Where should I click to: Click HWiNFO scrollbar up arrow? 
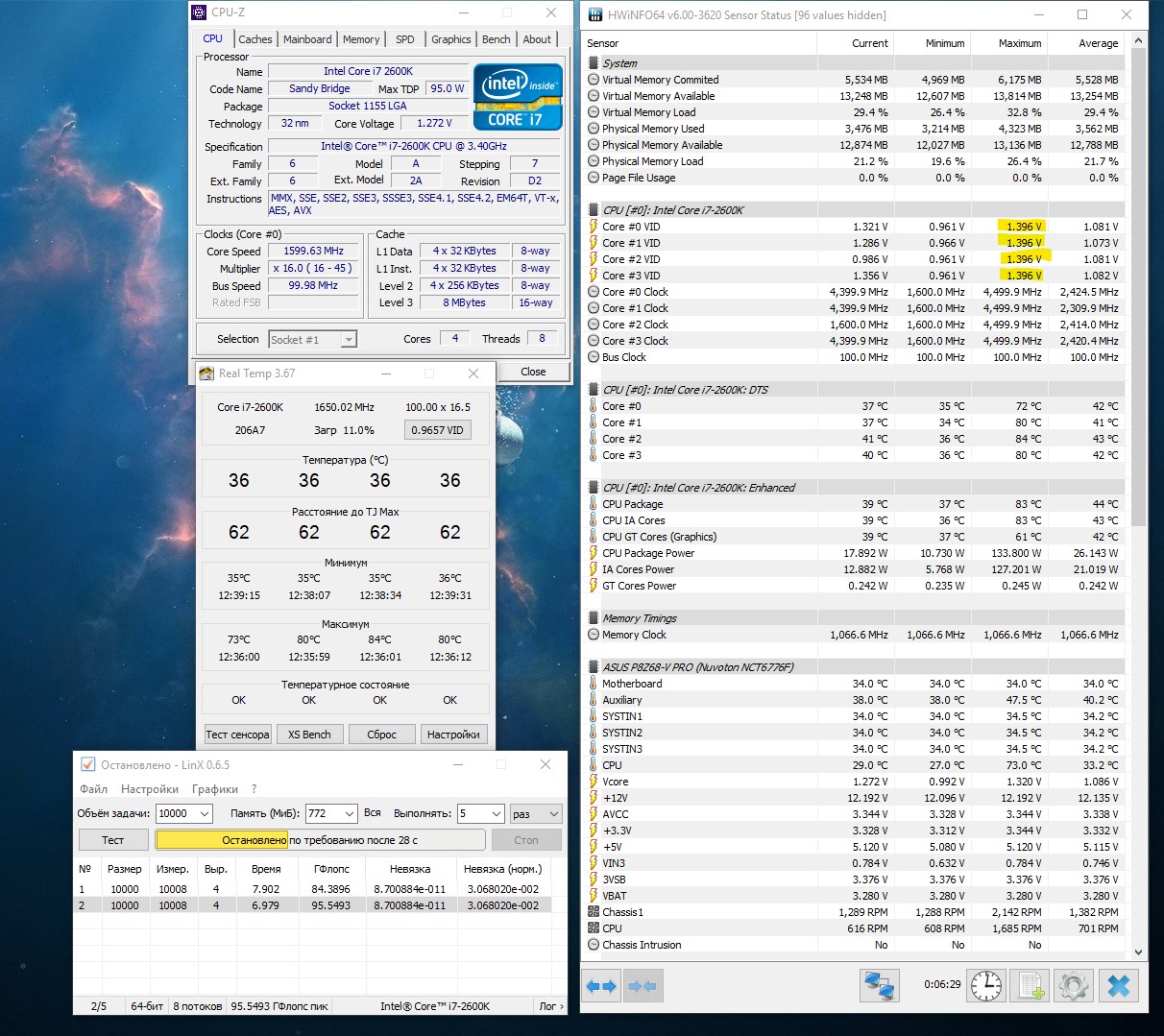coord(1139,41)
